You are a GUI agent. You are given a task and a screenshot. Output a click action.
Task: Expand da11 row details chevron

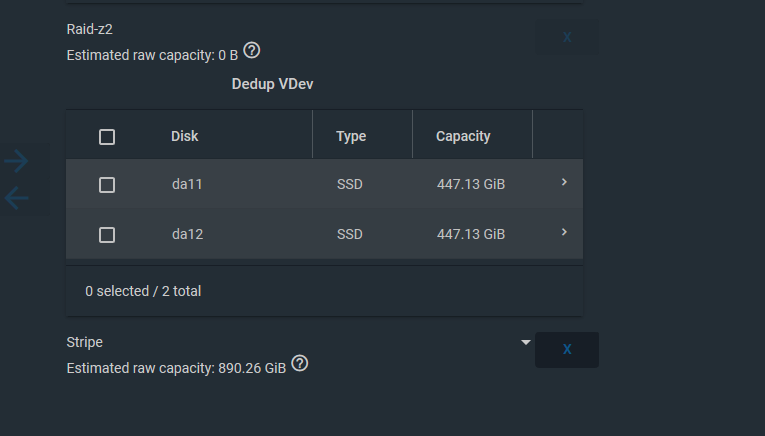[x=564, y=182]
